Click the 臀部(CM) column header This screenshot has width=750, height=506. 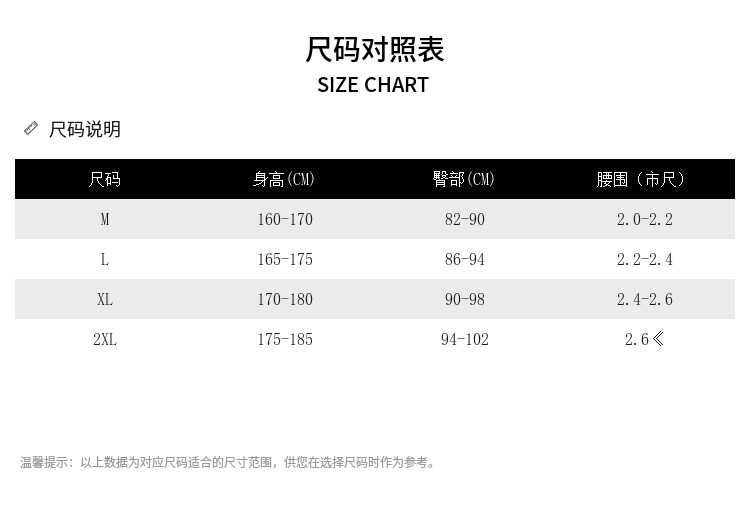(464, 180)
